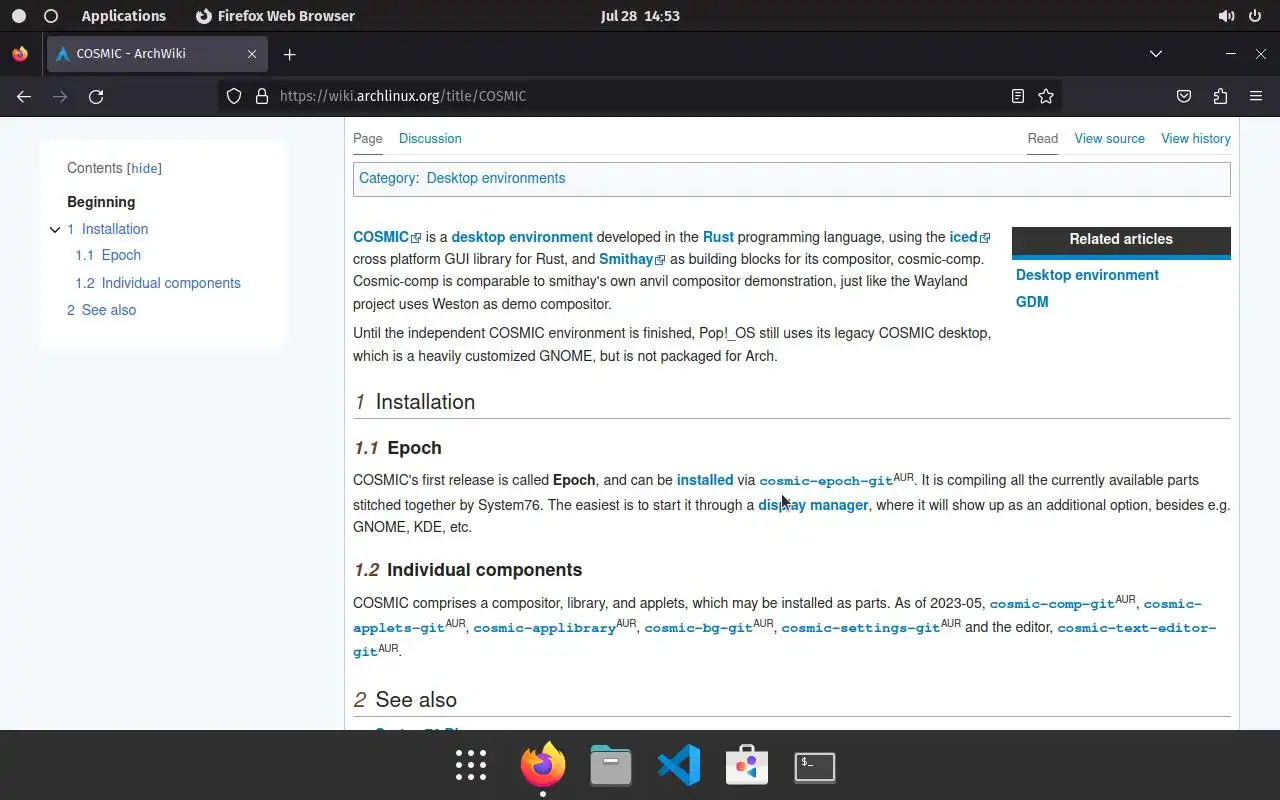The image size is (1280, 800).
Task: Open Desktop environment in Related articles
Action: click(x=1087, y=275)
